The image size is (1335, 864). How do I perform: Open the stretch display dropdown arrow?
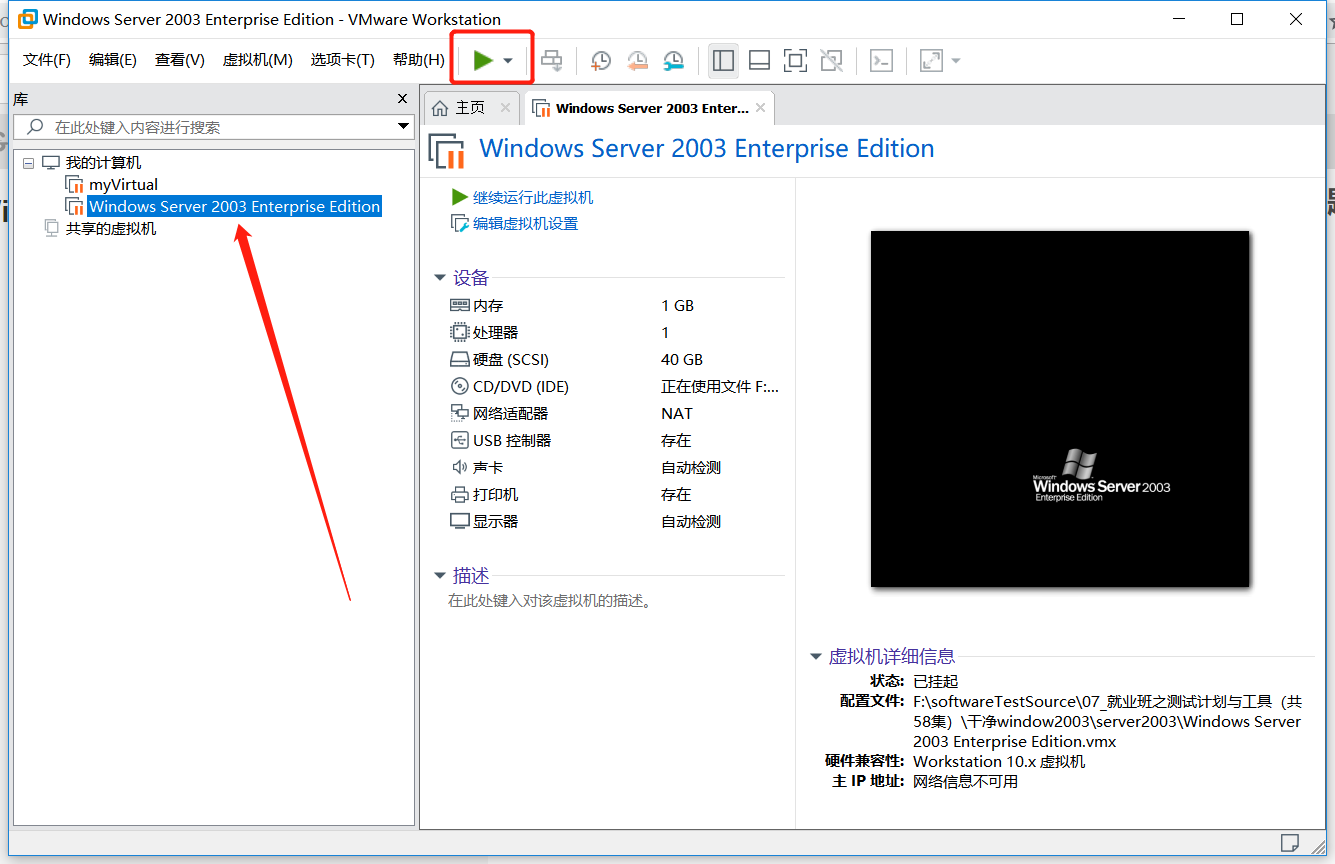955,61
